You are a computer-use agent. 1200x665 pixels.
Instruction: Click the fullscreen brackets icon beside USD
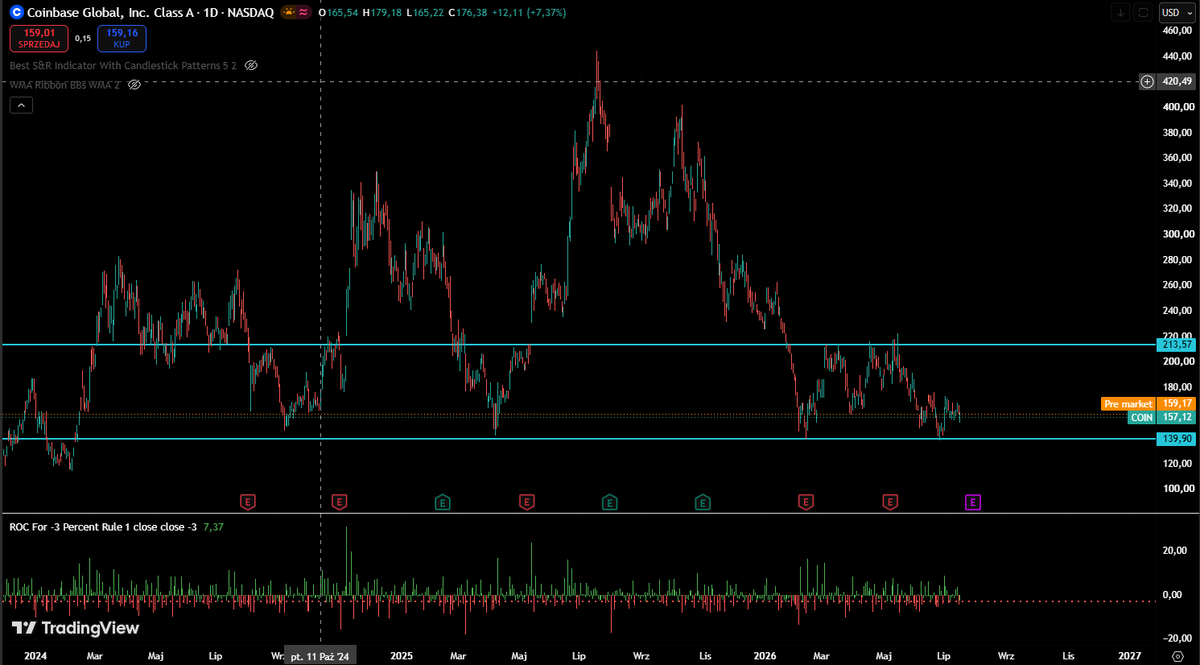[1143, 12]
